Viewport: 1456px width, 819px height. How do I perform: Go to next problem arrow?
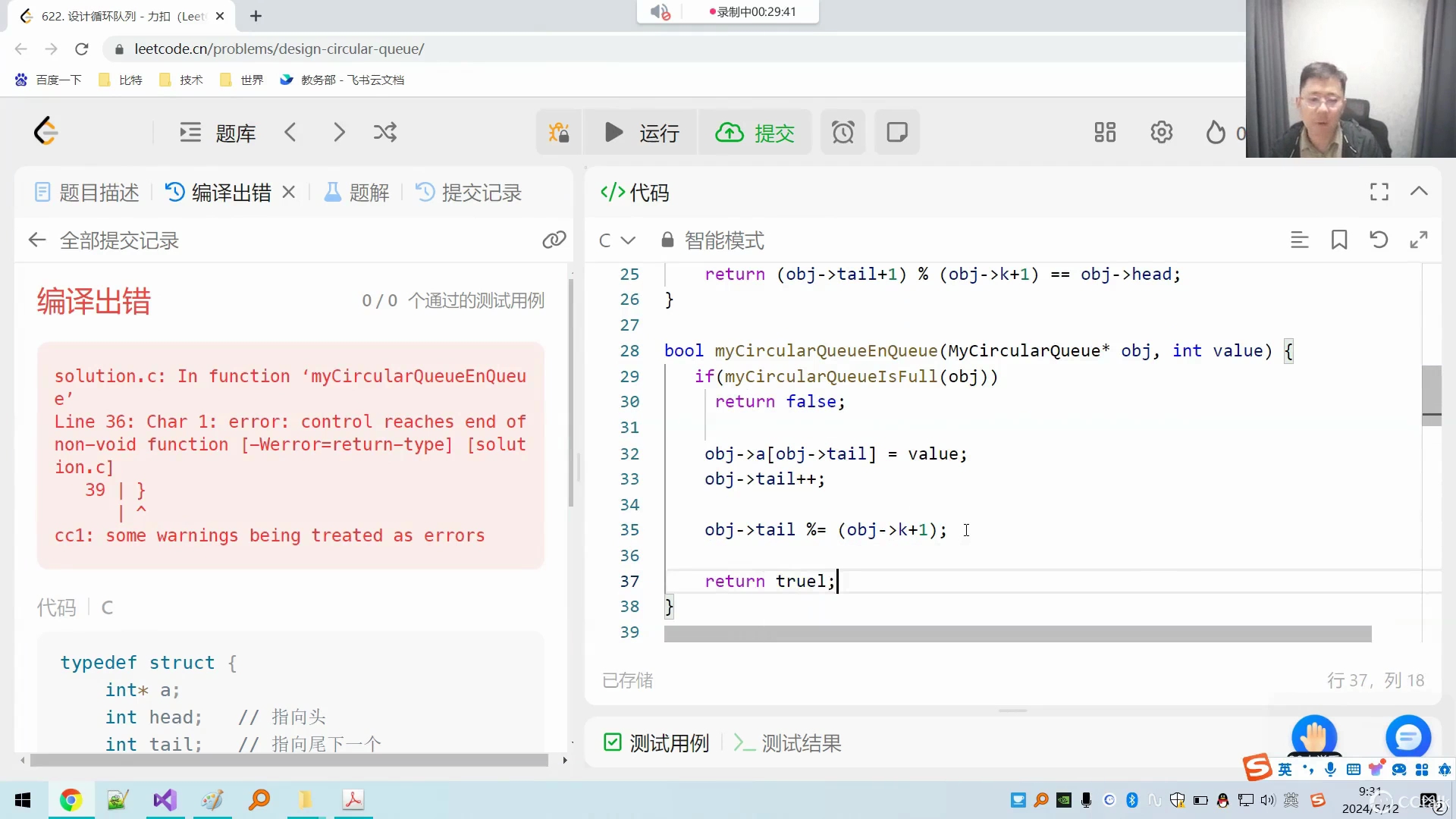(339, 133)
